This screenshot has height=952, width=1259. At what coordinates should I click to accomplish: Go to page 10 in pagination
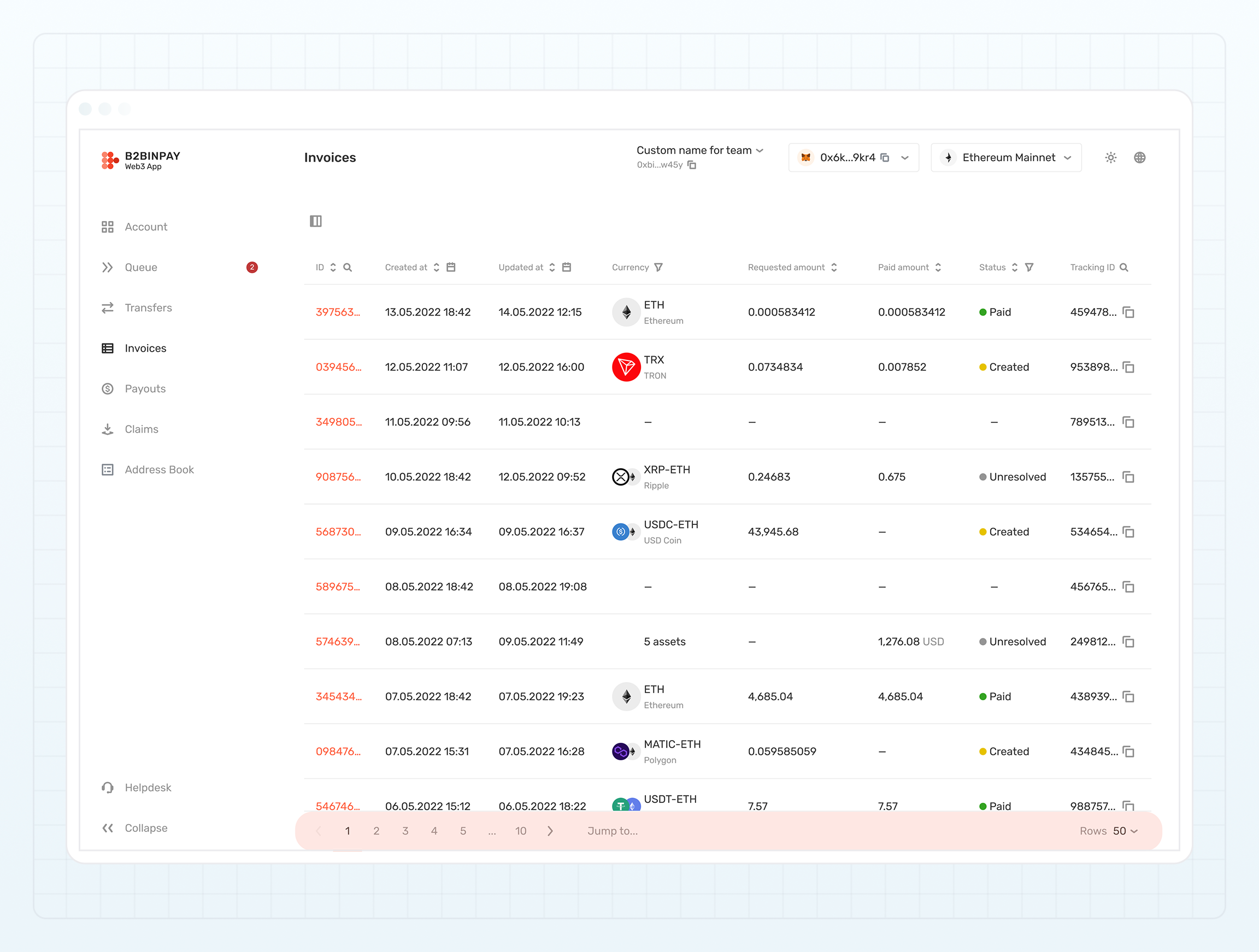click(x=521, y=831)
